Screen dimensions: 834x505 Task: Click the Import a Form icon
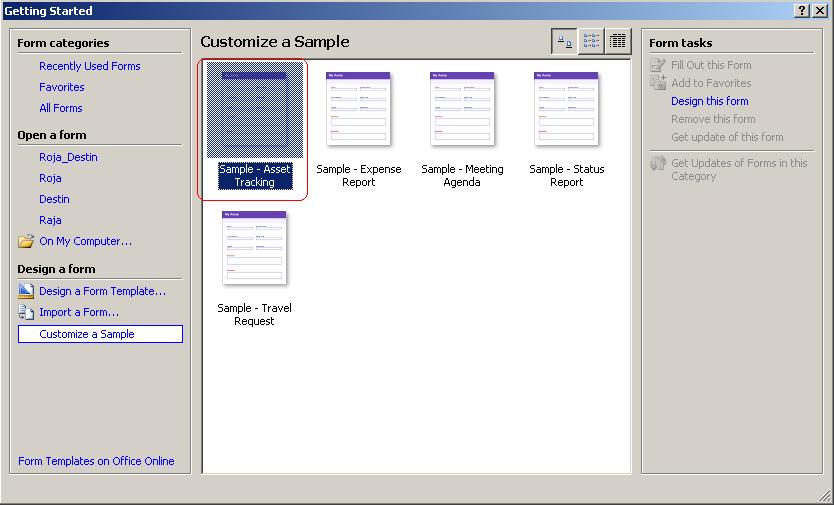[26, 312]
